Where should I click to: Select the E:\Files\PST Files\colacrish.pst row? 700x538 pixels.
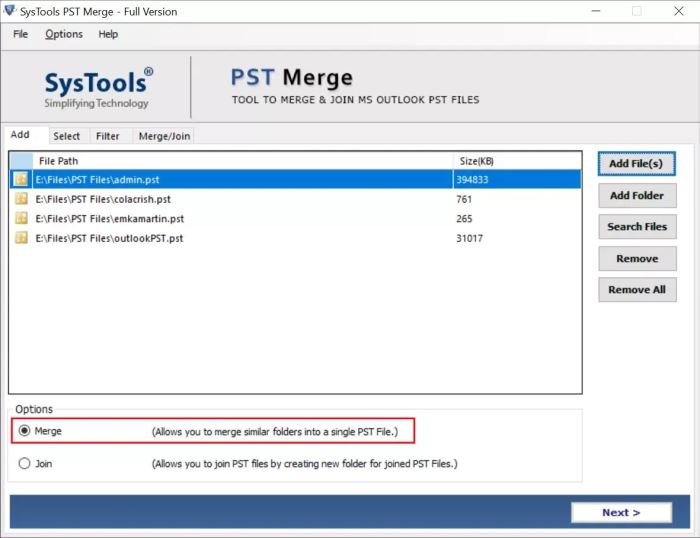[296, 199]
